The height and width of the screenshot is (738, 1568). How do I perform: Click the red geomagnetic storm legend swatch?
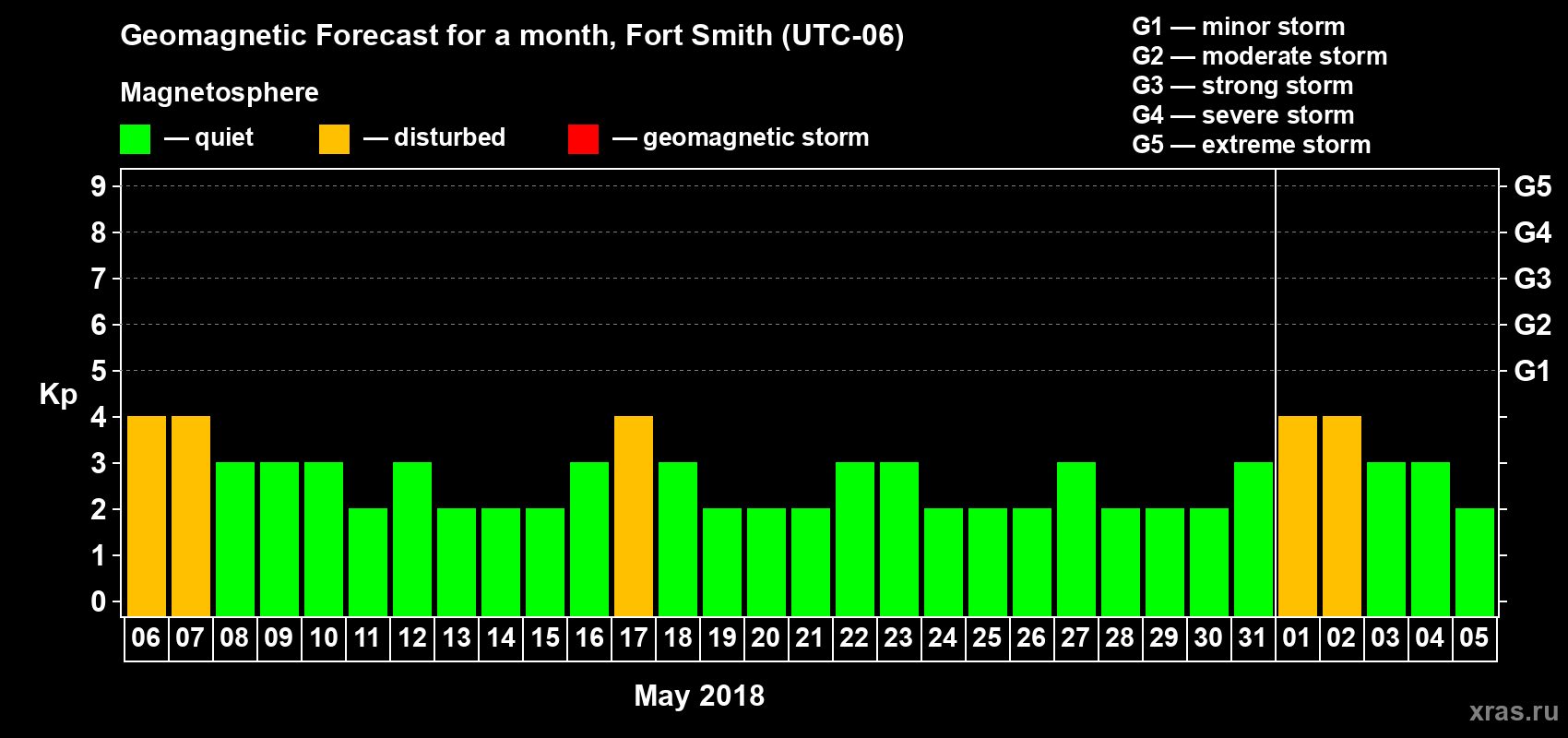coord(584,139)
